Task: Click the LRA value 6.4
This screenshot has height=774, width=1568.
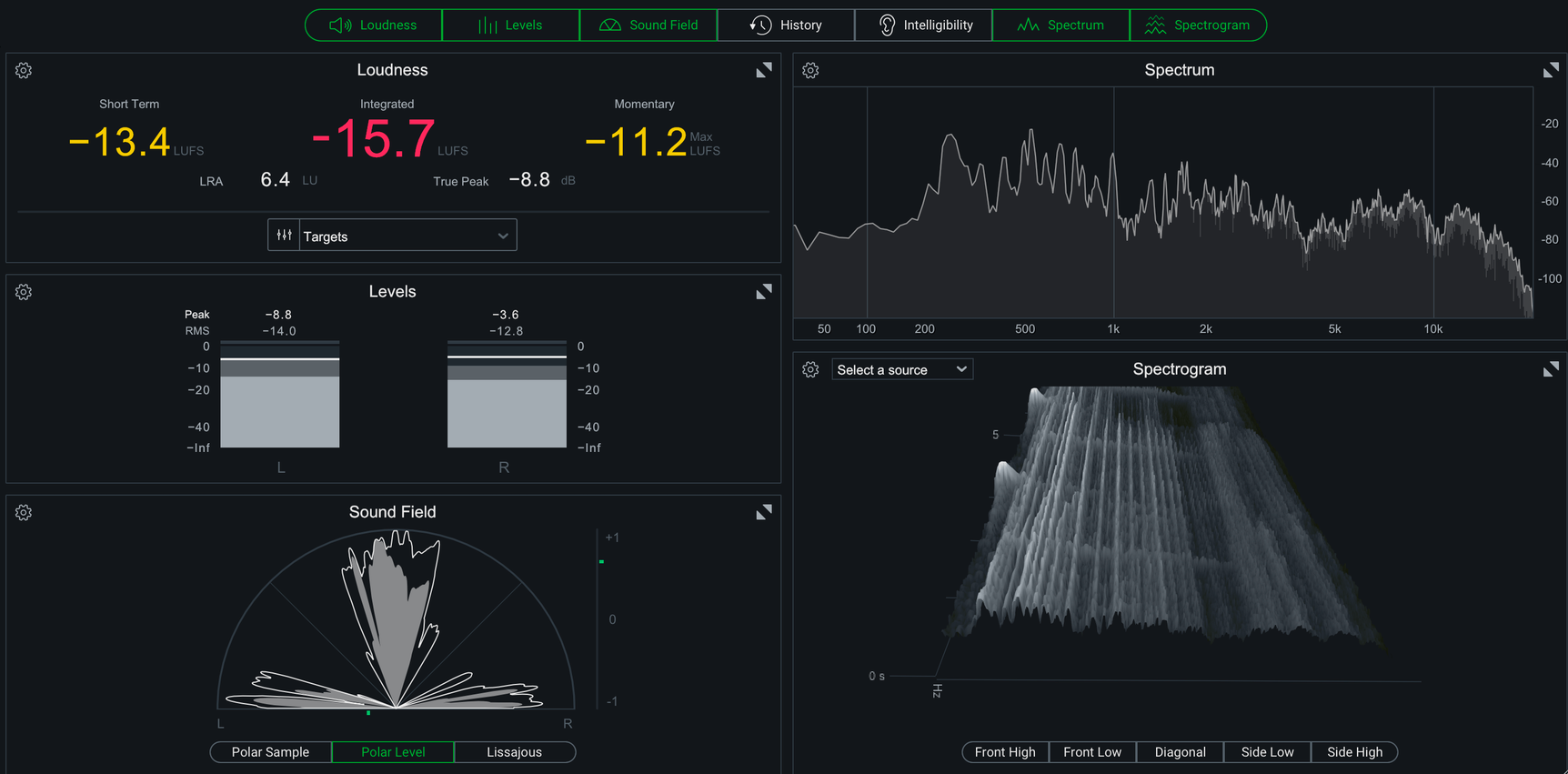Action: click(276, 180)
